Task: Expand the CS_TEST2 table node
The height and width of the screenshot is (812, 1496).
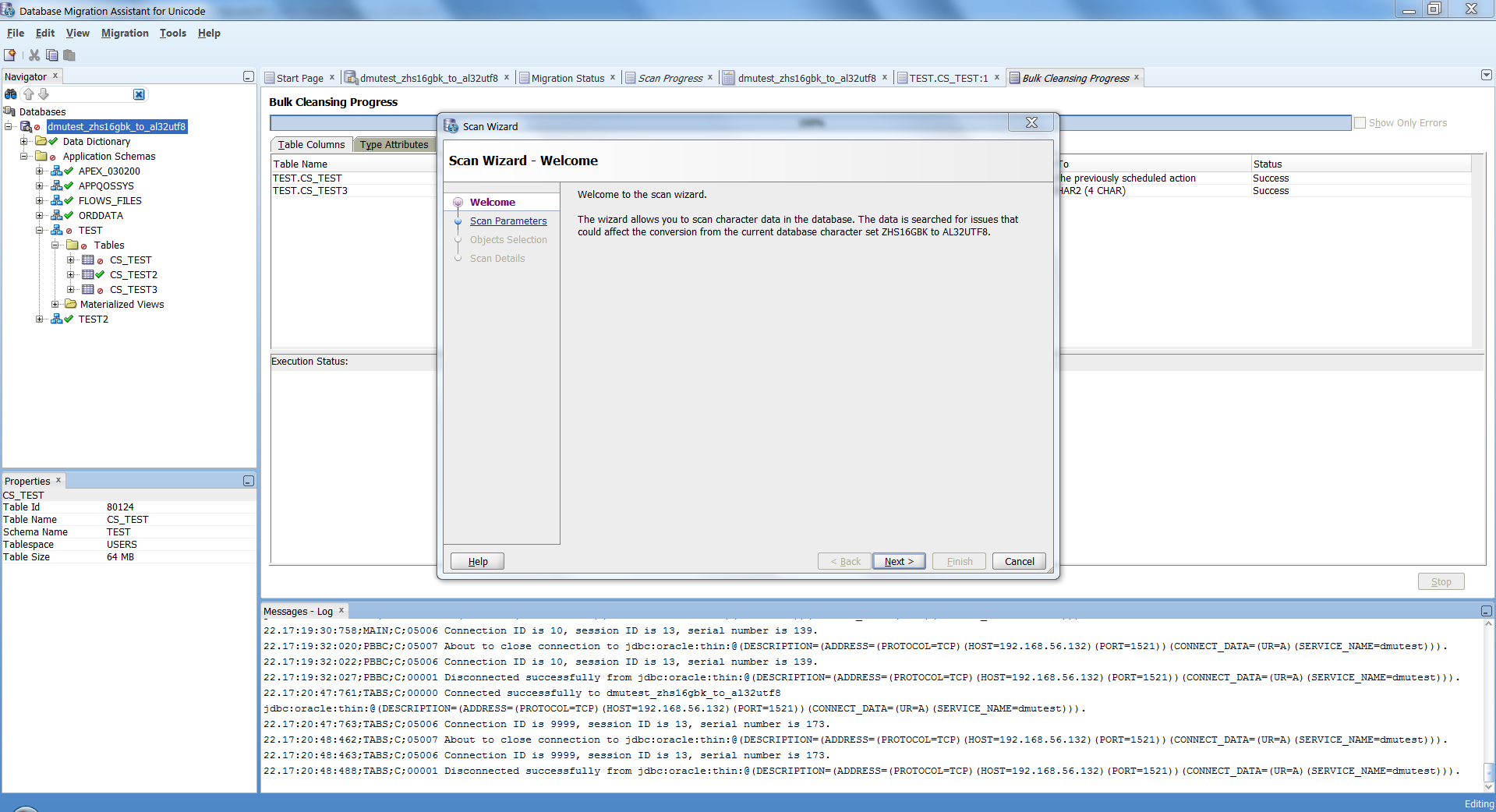Action: 71,274
